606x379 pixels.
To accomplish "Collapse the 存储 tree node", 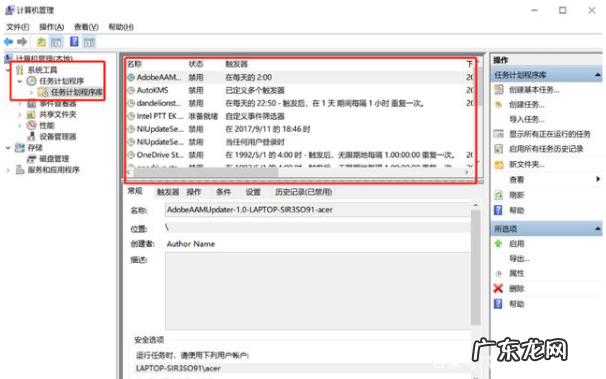I will coord(8,148).
